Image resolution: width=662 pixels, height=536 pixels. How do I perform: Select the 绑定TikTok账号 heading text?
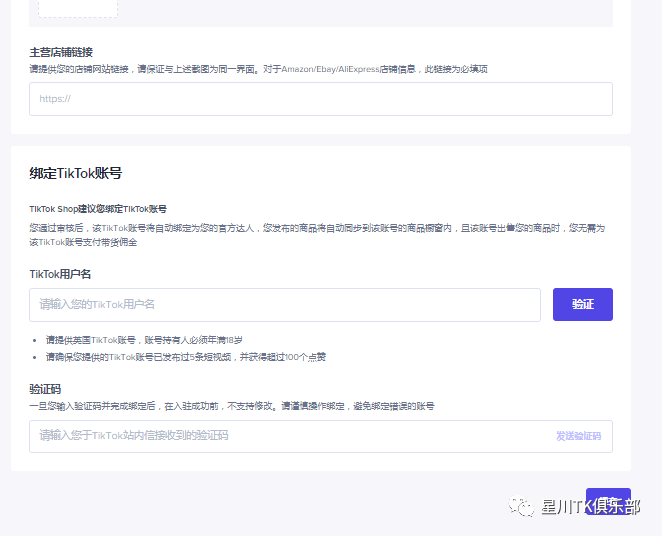click(76, 173)
